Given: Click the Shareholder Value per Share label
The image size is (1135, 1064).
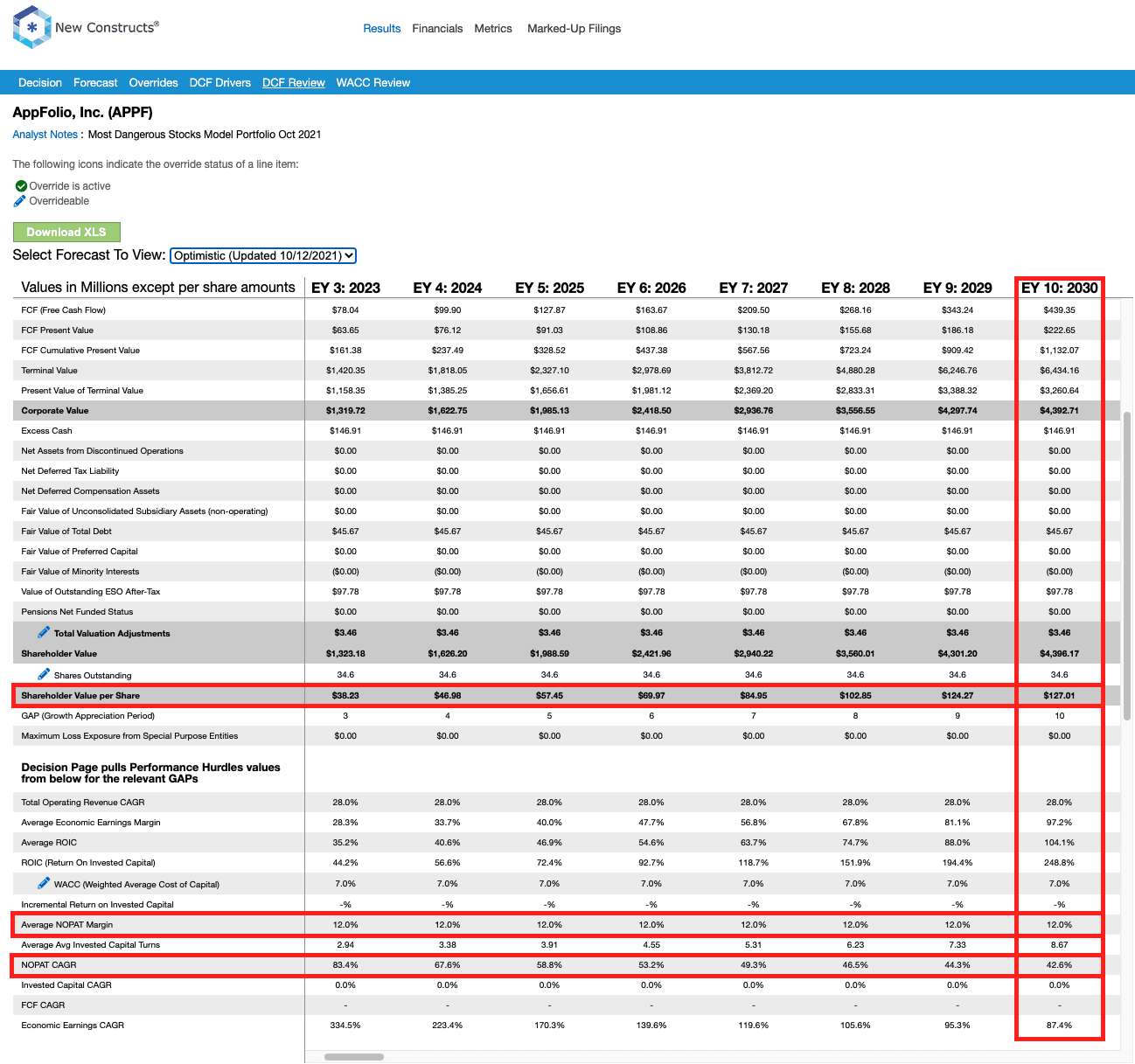Looking at the screenshot, I should (80, 696).
